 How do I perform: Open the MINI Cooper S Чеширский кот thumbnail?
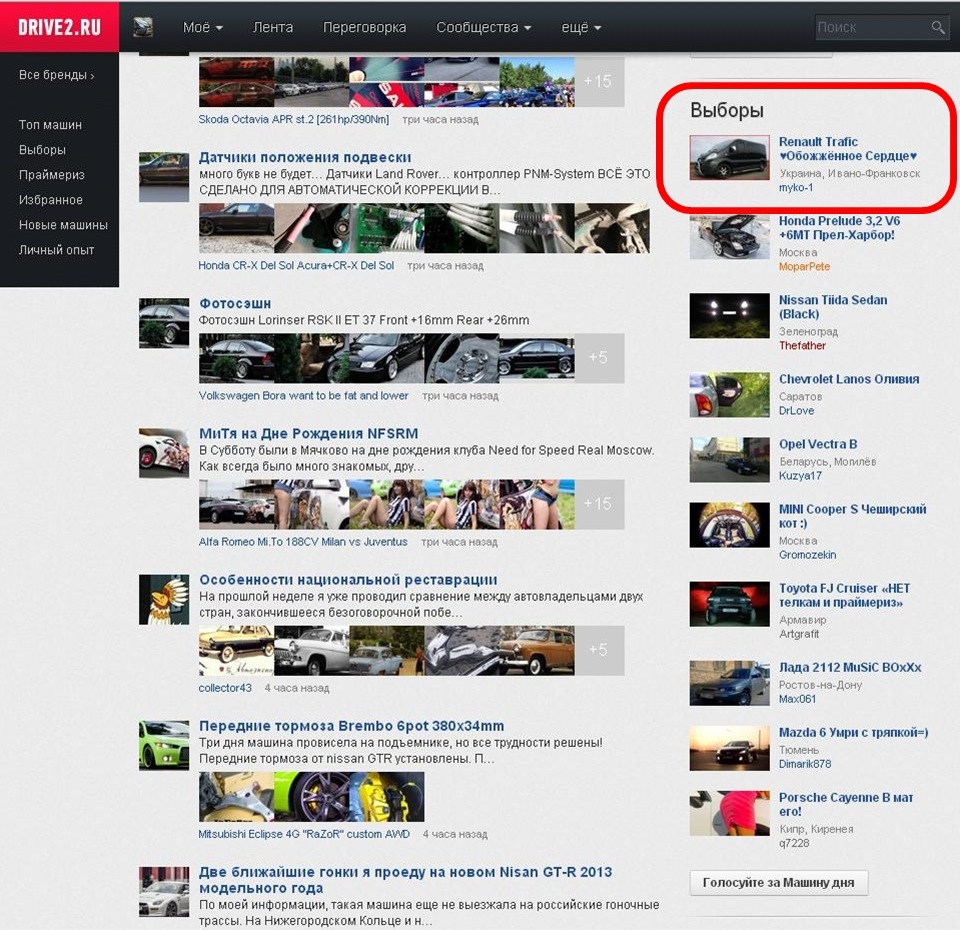(x=729, y=525)
